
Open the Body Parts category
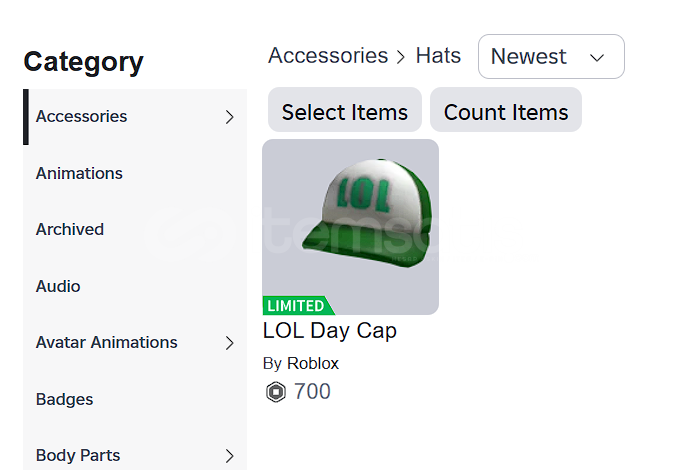78,455
